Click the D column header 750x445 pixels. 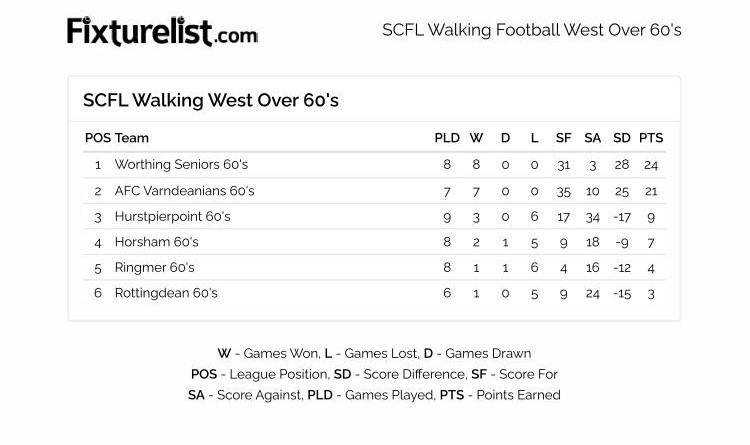point(505,138)
